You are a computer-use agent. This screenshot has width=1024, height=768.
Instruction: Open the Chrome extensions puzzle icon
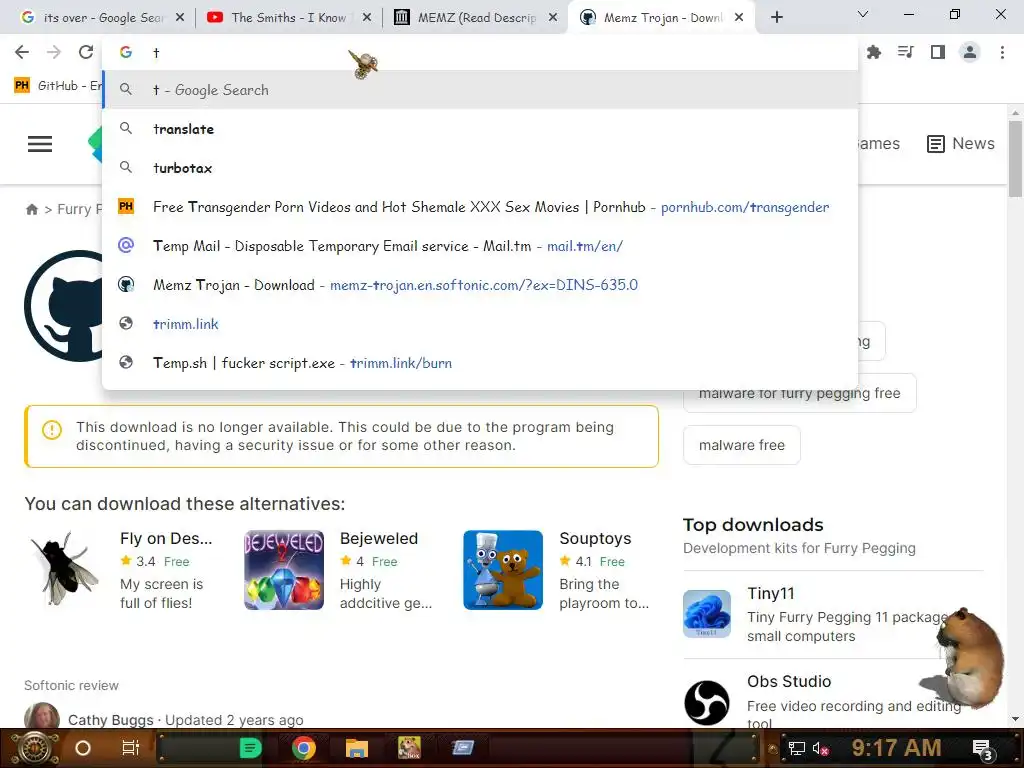[x=874, y=52]
